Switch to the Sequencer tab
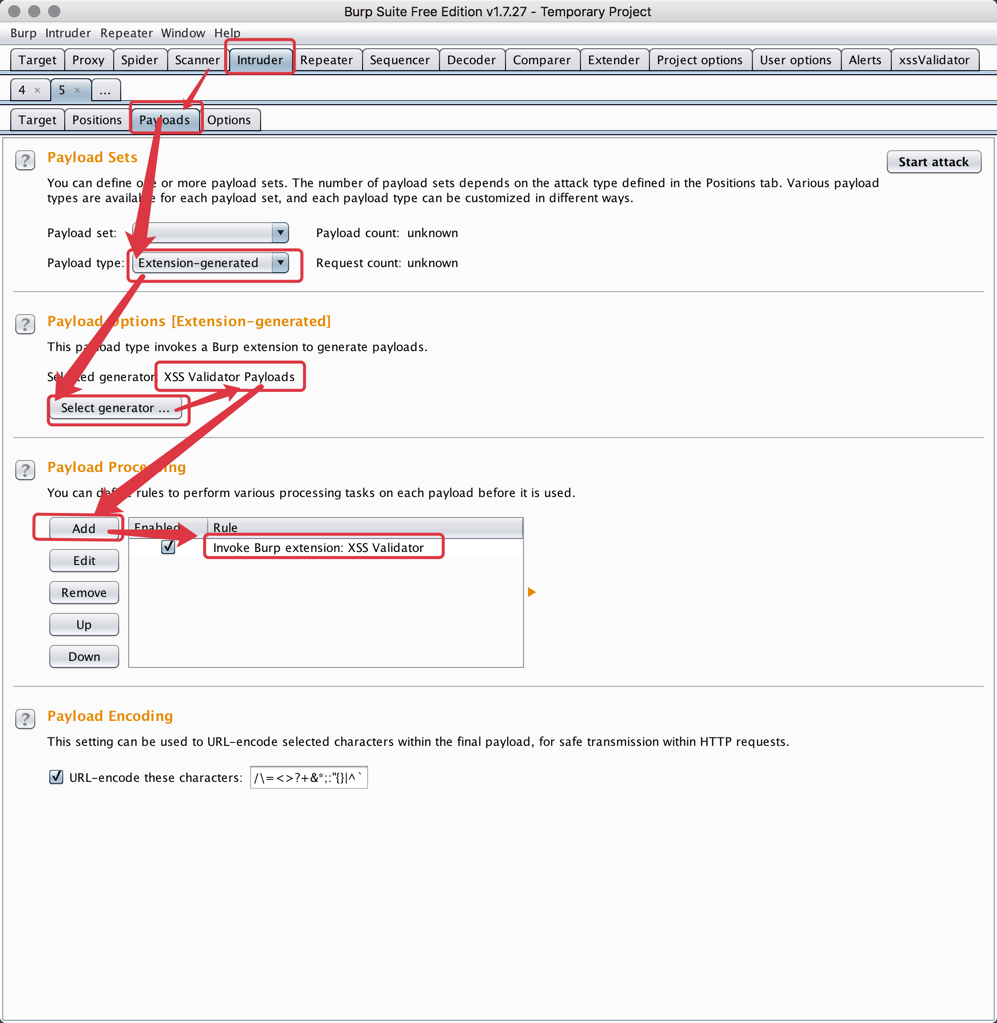The image size is (997, 1023). click(x=400, y=60)
